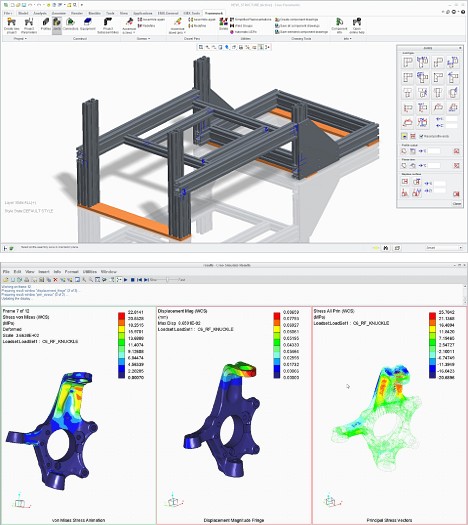Image resolution: width=468 pixels, height=525 pixels.
Task: Select the Profiles tool in ribbon
Action: (46, 24)
